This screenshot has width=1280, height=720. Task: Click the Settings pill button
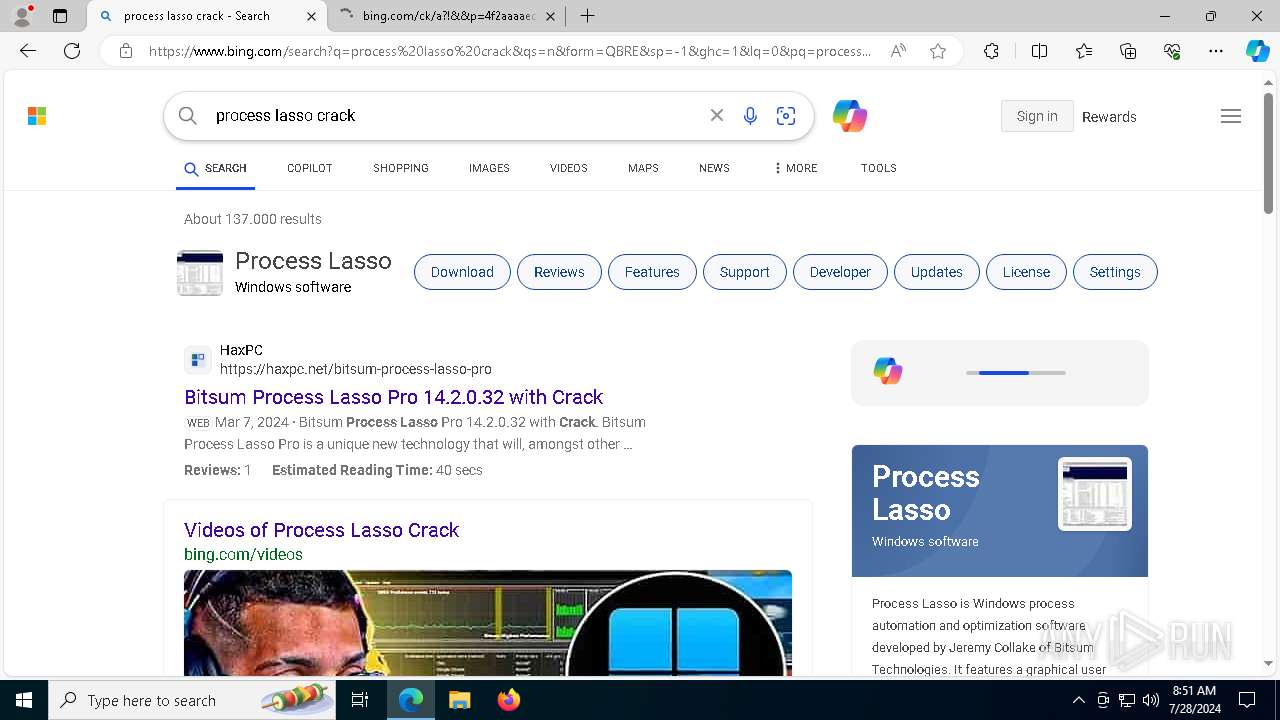pos(1115,272)
